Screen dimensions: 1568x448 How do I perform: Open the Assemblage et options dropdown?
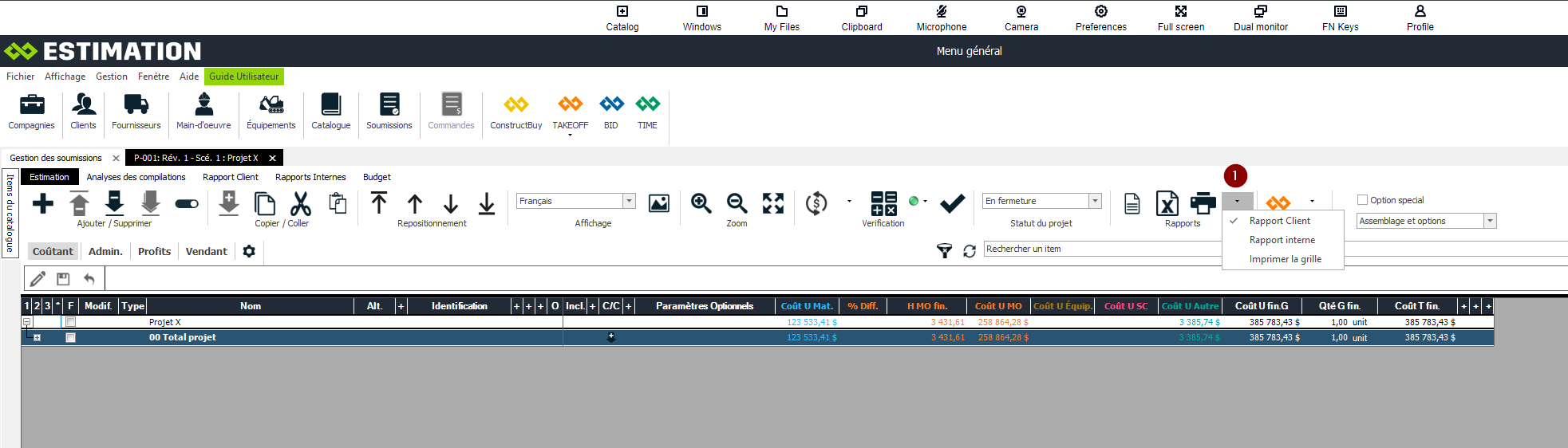coord(1489,221)
